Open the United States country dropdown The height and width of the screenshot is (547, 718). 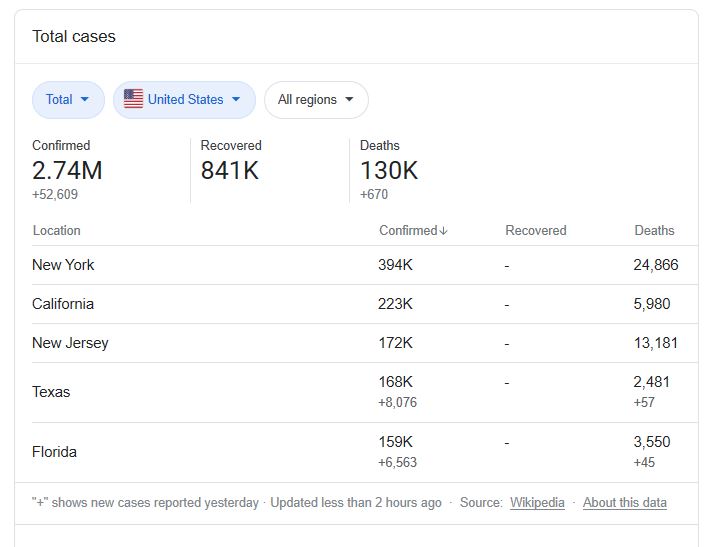pos(184,100)
